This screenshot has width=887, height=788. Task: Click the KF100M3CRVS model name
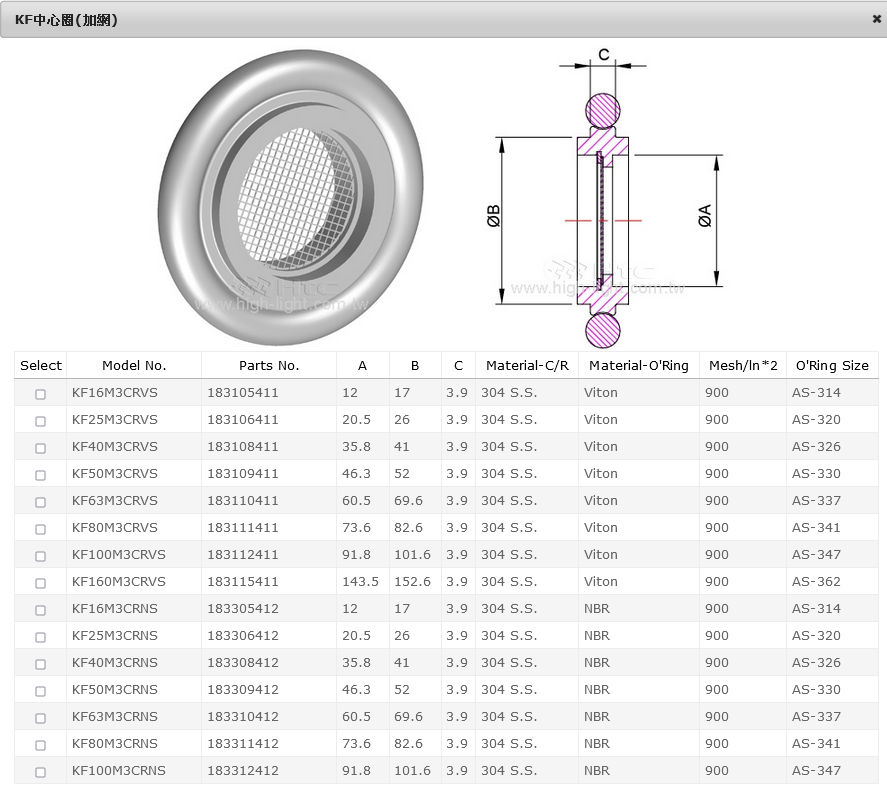tap(119, 555)
